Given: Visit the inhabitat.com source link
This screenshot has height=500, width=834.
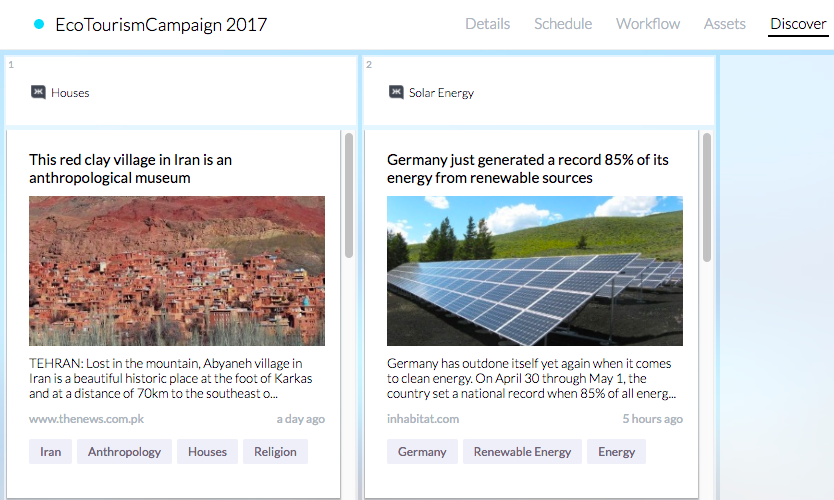Looking at the screenshot, I should click(423, 419).
